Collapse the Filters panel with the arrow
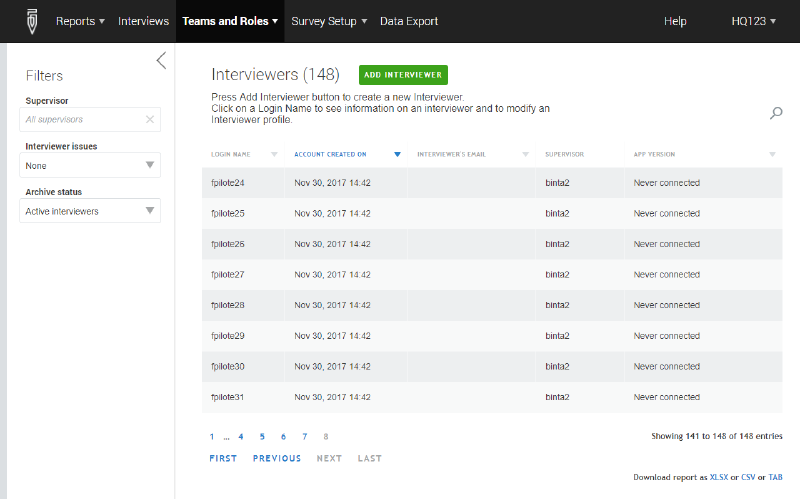The width and height of the screenshot is (800, 499). tap(161, 61)
